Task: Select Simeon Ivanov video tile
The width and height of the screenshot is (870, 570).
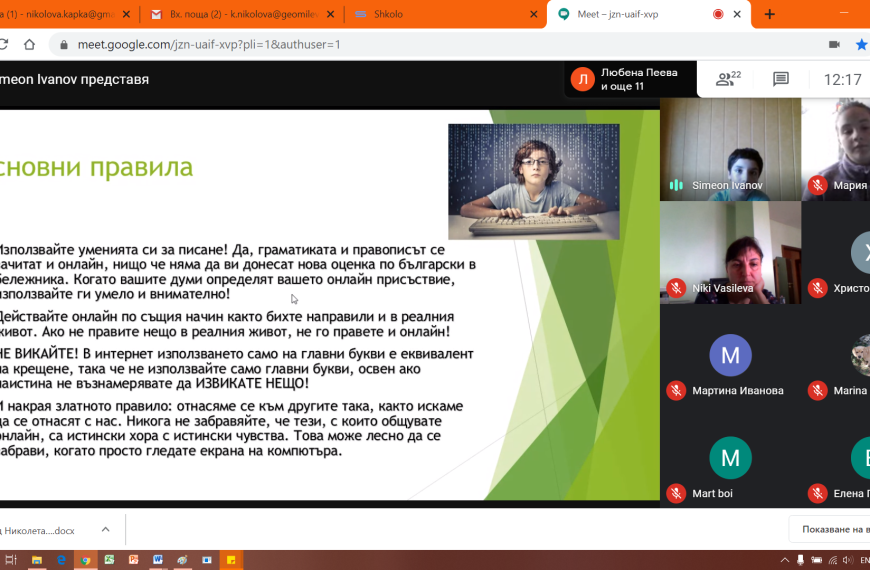Action: click(730, 149)
